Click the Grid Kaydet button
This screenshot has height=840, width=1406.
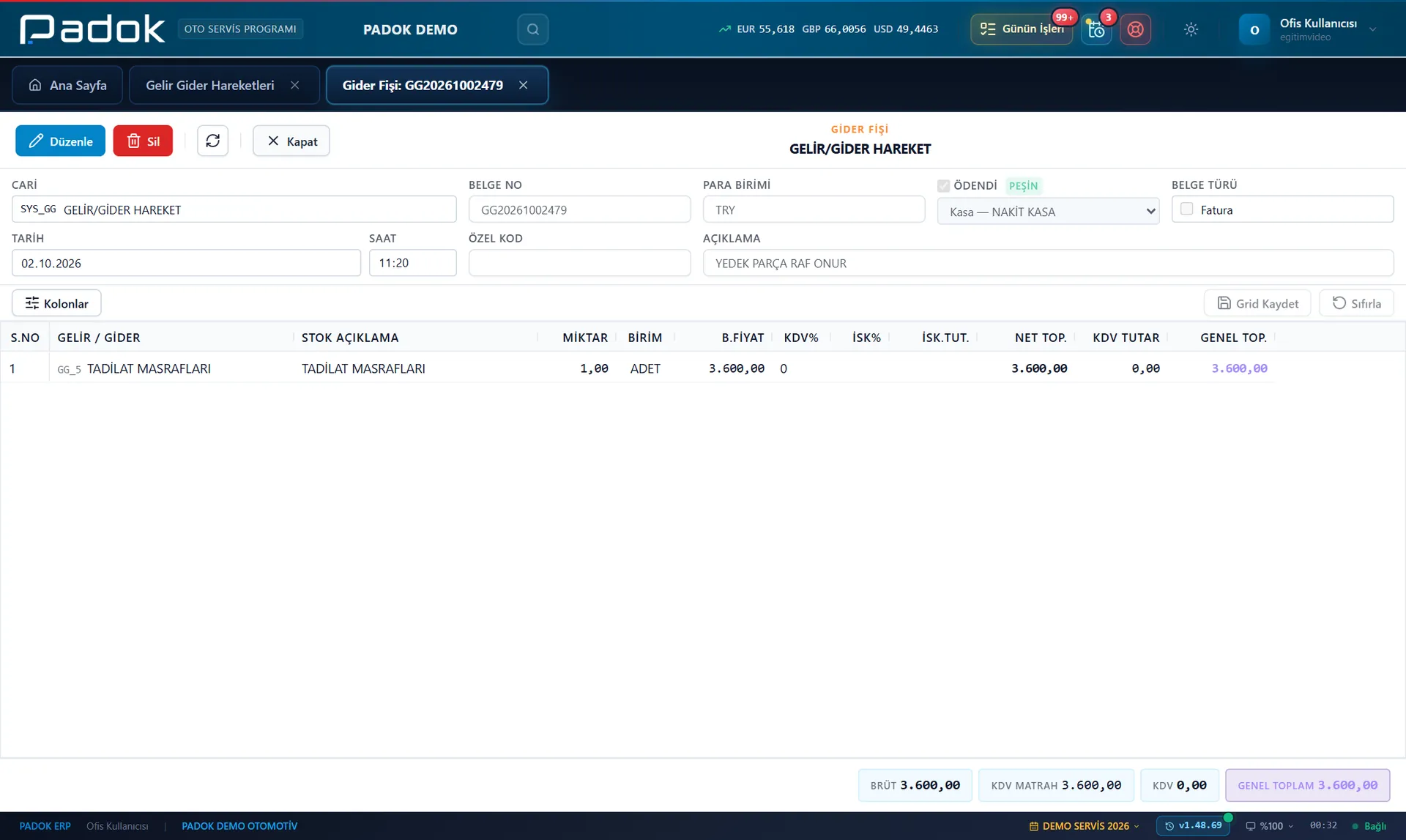(x=1257, y=303)
